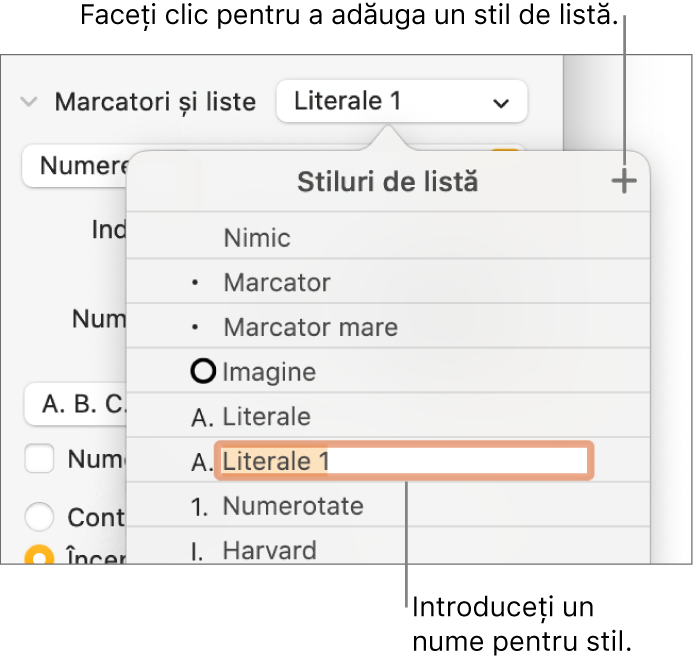Click the Stiluri de listă header
This screenshot has width=694, height=662.
(x=388, y=181)
